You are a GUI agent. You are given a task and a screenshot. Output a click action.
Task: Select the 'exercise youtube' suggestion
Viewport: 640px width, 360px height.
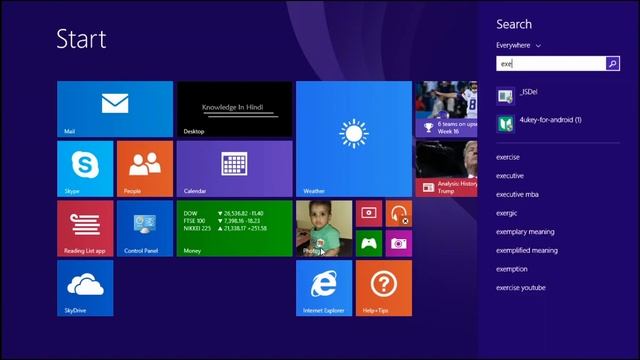521,288
